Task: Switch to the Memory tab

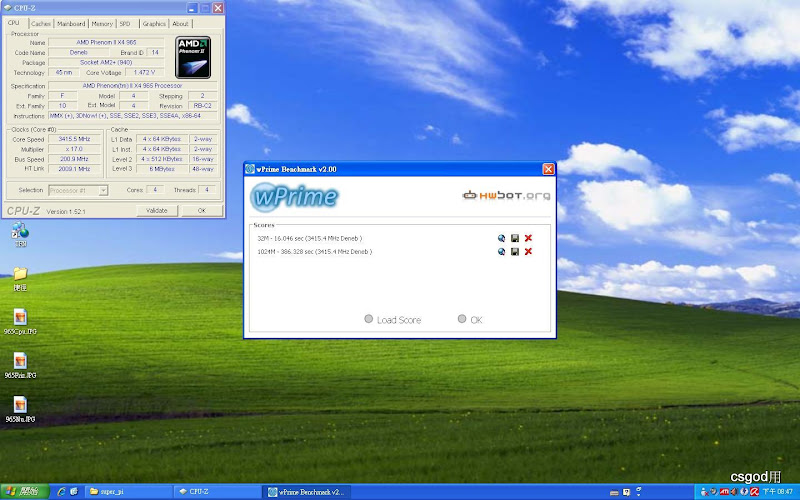Action: coord(102,23)
